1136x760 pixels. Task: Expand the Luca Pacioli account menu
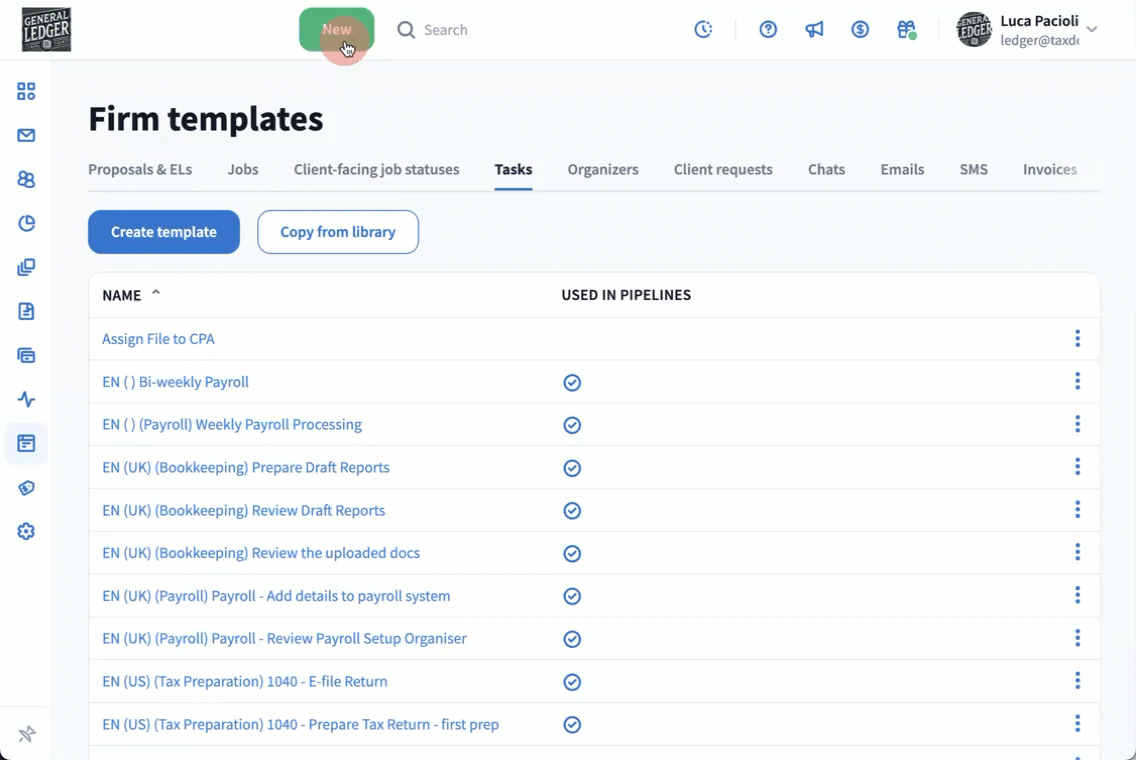(1092, 30)
